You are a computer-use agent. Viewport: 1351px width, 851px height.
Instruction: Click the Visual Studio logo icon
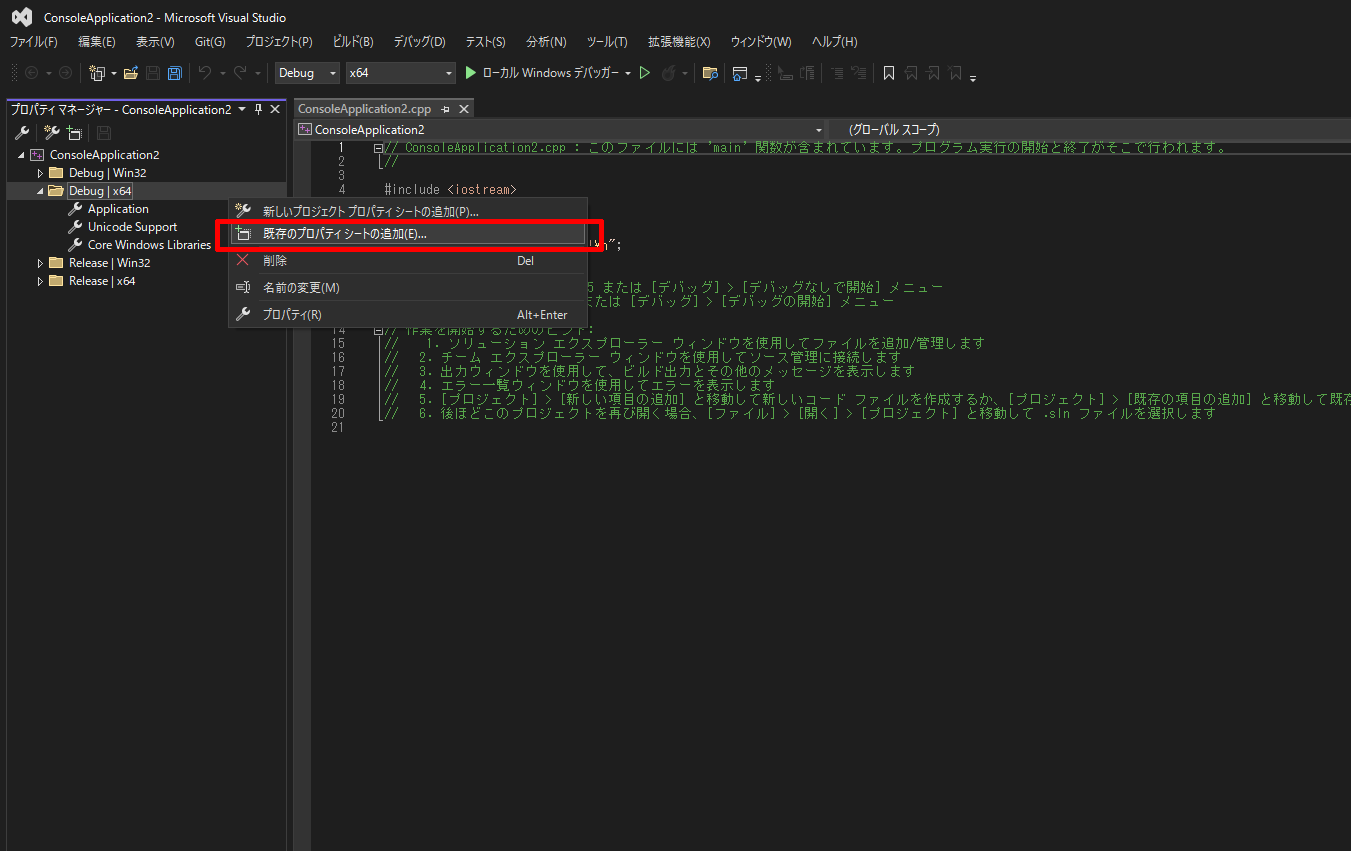pos(22,17)
